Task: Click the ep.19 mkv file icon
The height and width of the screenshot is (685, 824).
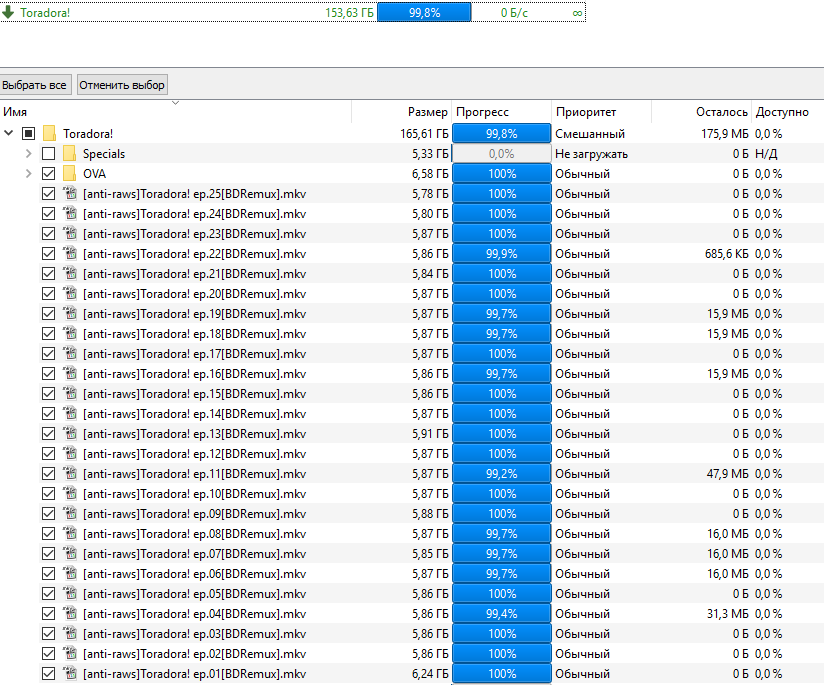Action: pos(70,313)
